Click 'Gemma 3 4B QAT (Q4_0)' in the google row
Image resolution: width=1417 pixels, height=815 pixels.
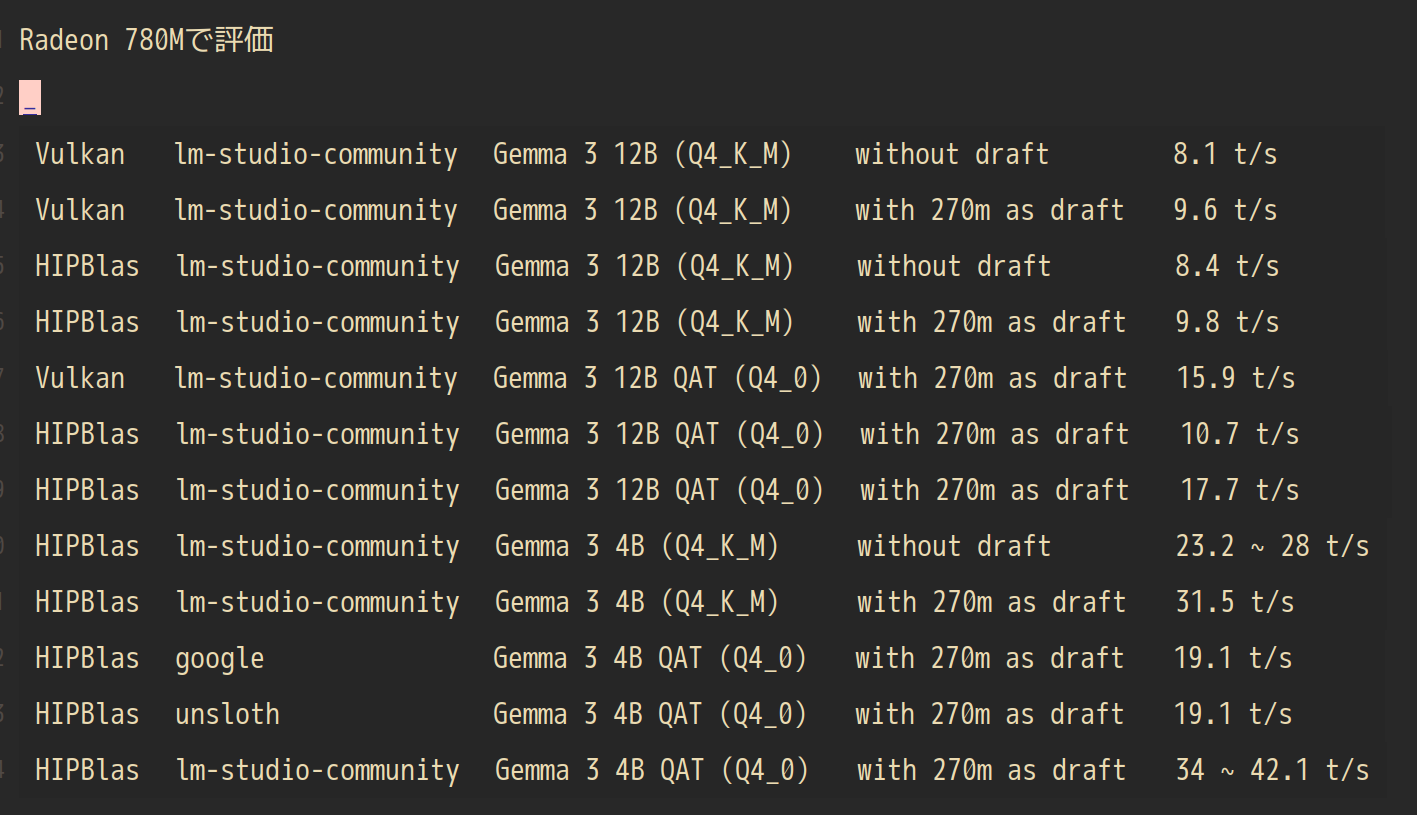point(650,659)
